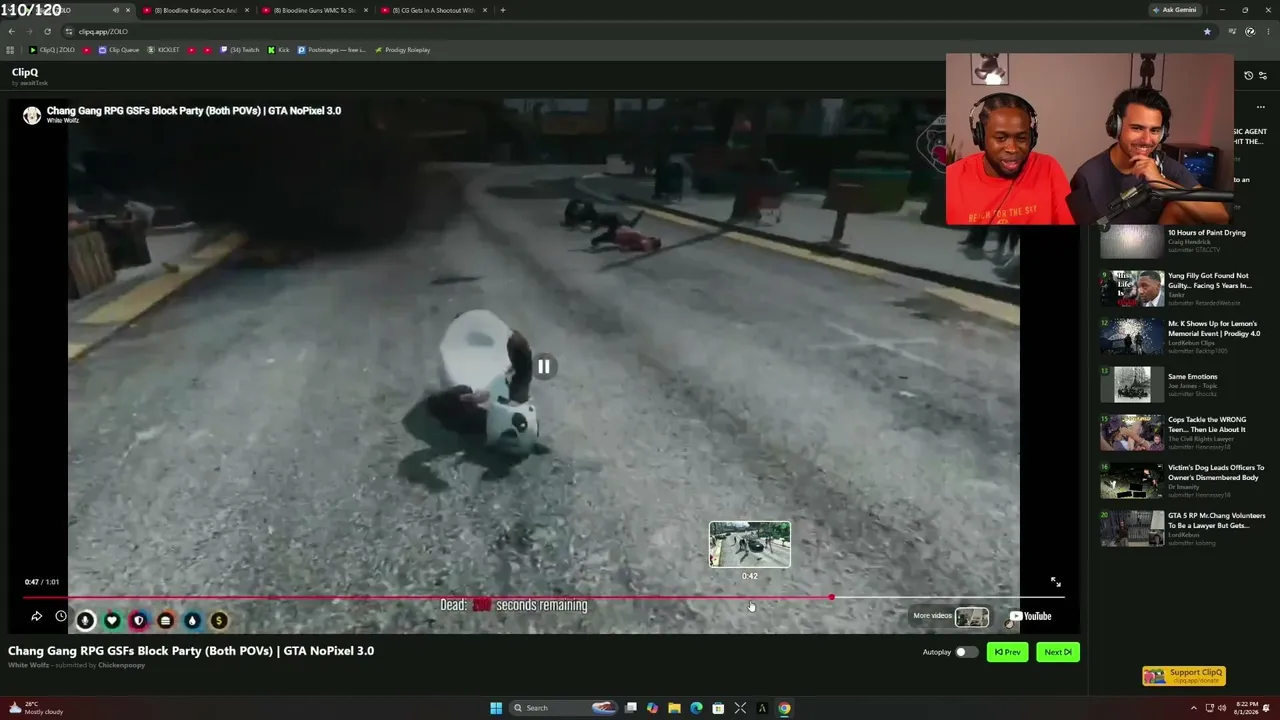Image resolution: width=1280 pixels, height=720 pixels.
Task: Click the ClipQ logo in the header
Action: (x=25, y=72)
